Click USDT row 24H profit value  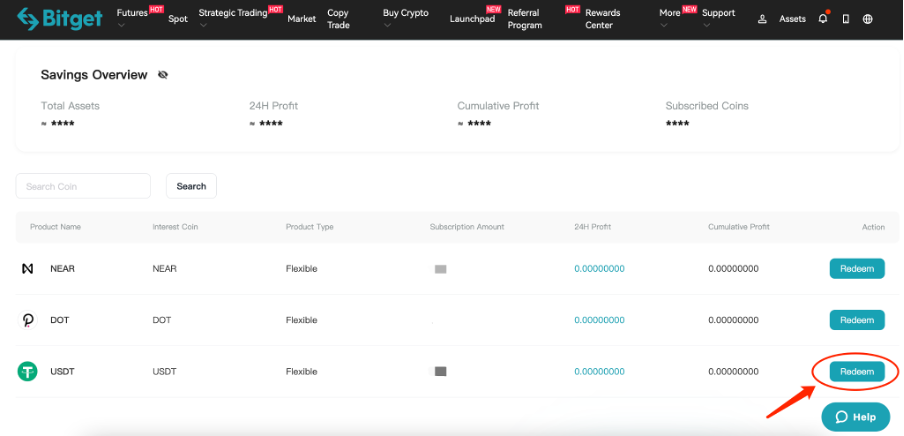[x=600, y=371]
